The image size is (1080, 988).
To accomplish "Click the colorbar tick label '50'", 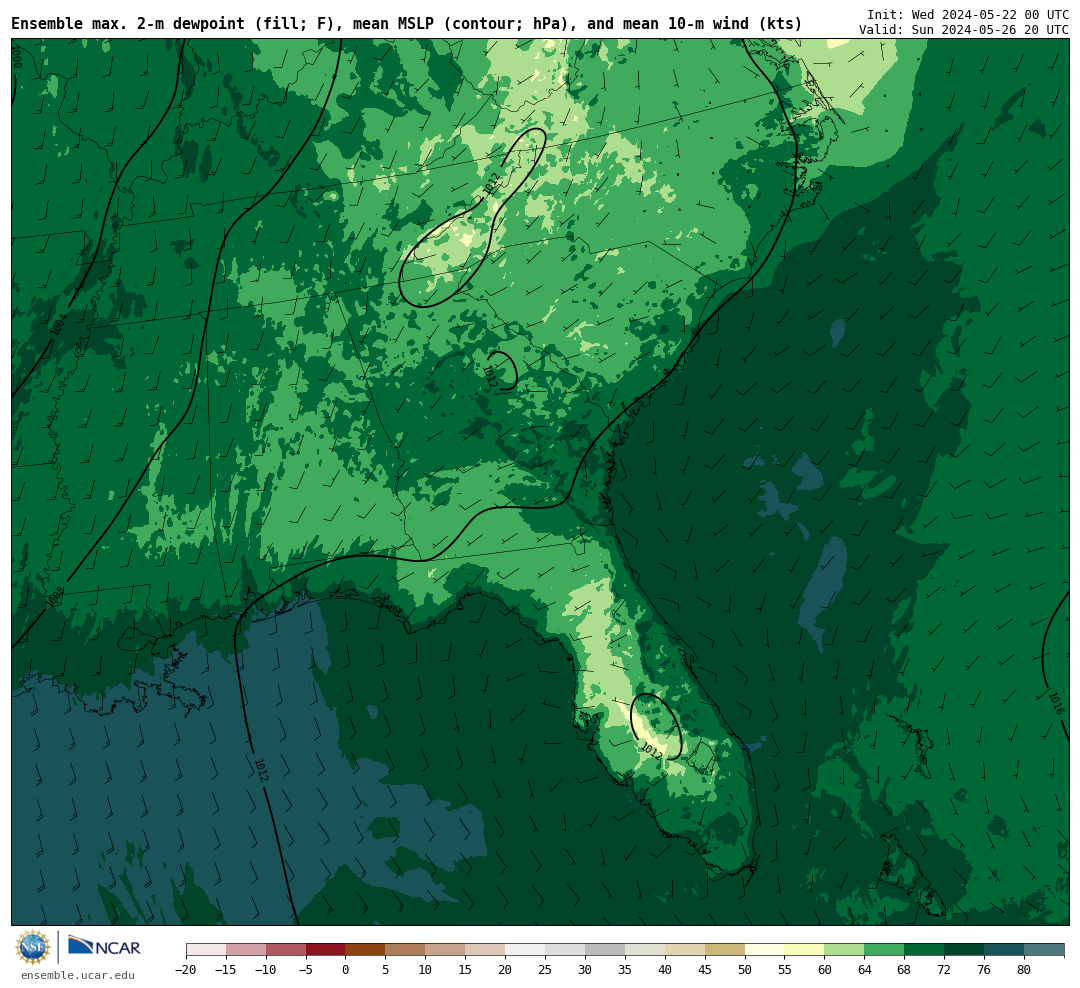I will point(745,969).
